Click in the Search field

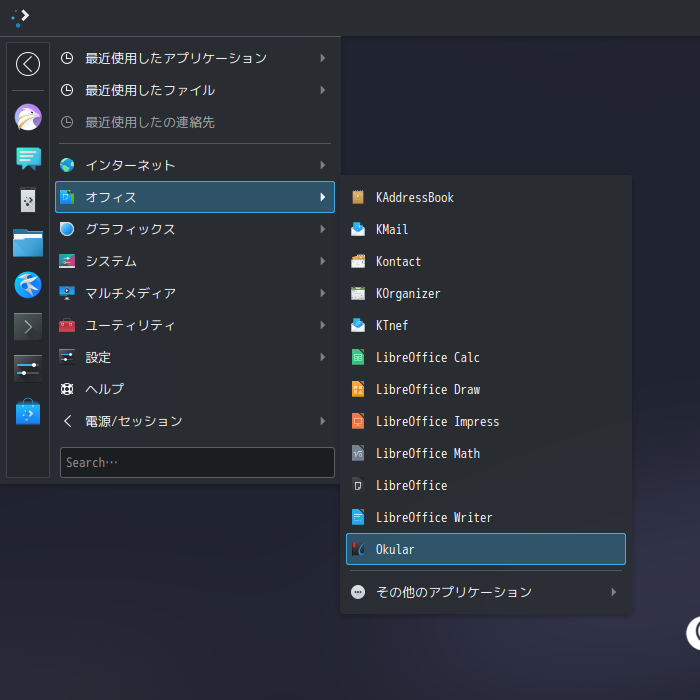coord(197,462)
